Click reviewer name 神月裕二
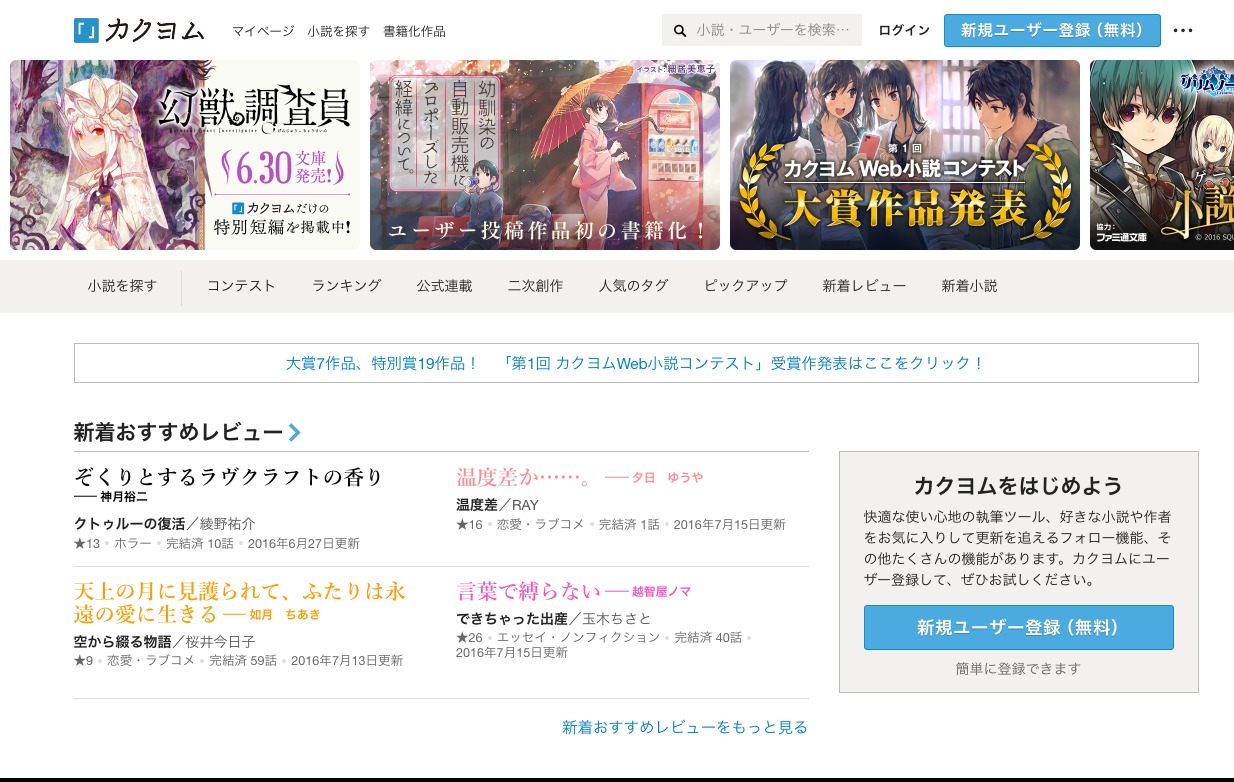This screenshot has width=1234, height=782. tap(124, 496)
